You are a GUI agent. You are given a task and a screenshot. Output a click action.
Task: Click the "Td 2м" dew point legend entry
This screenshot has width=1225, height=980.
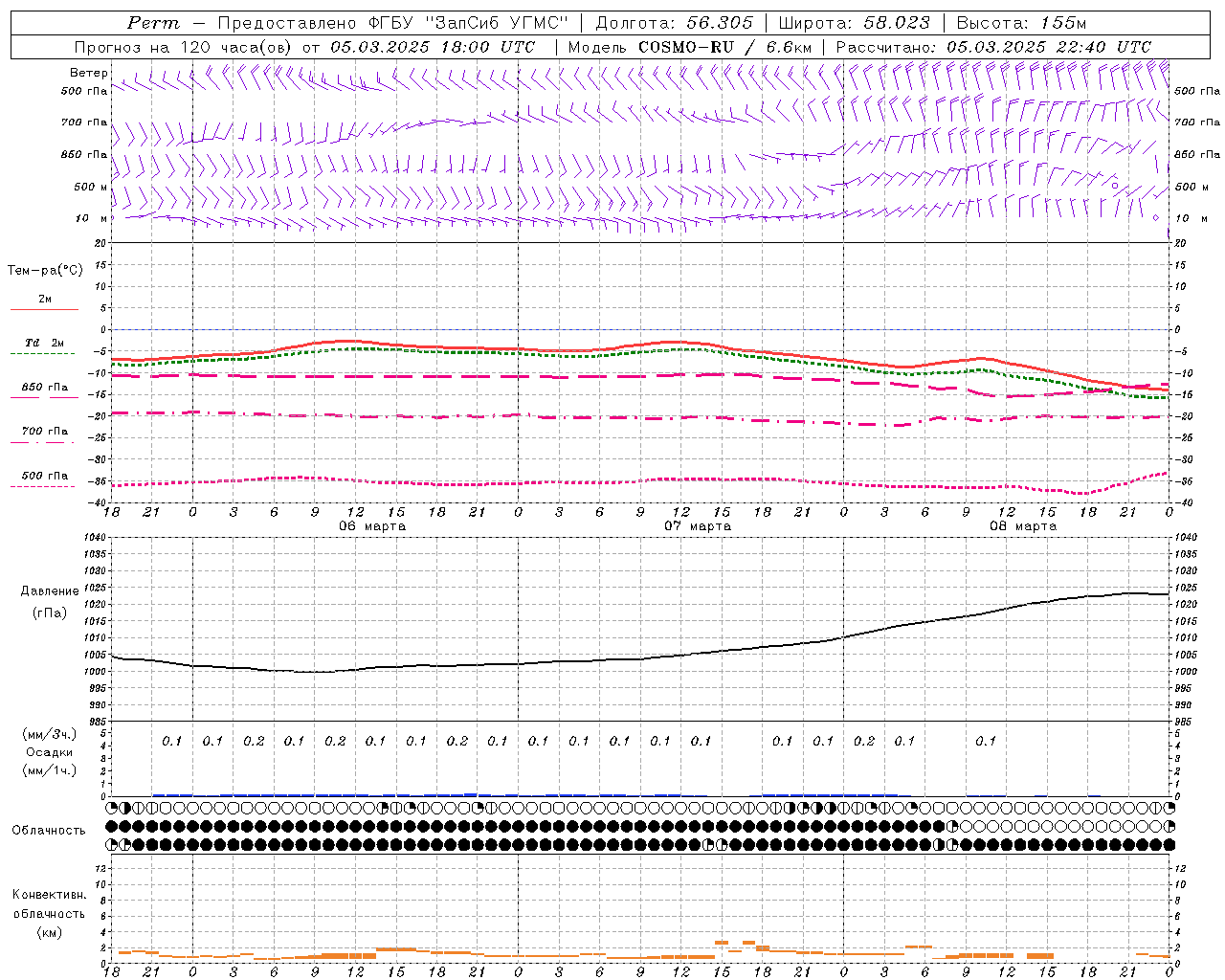point(45,343)
